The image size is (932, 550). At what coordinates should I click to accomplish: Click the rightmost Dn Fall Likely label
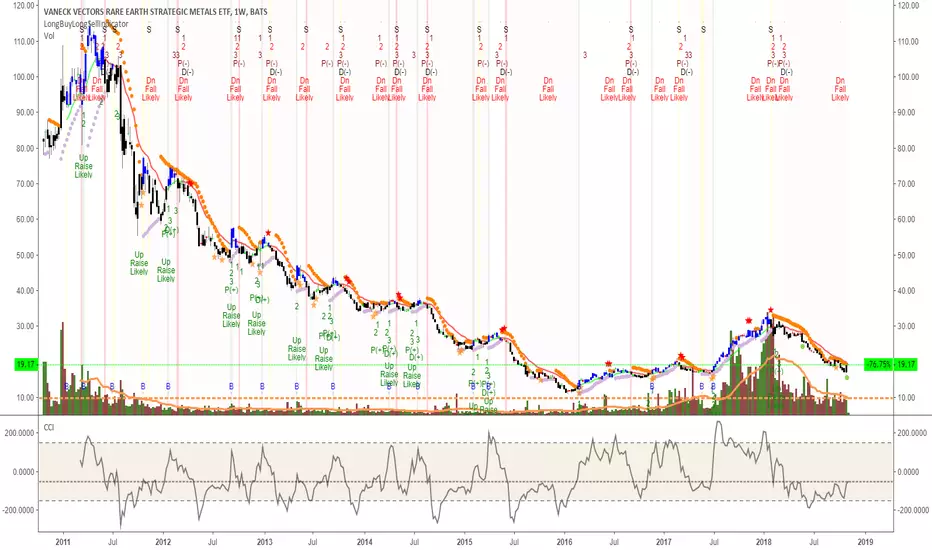click(840, 89)
